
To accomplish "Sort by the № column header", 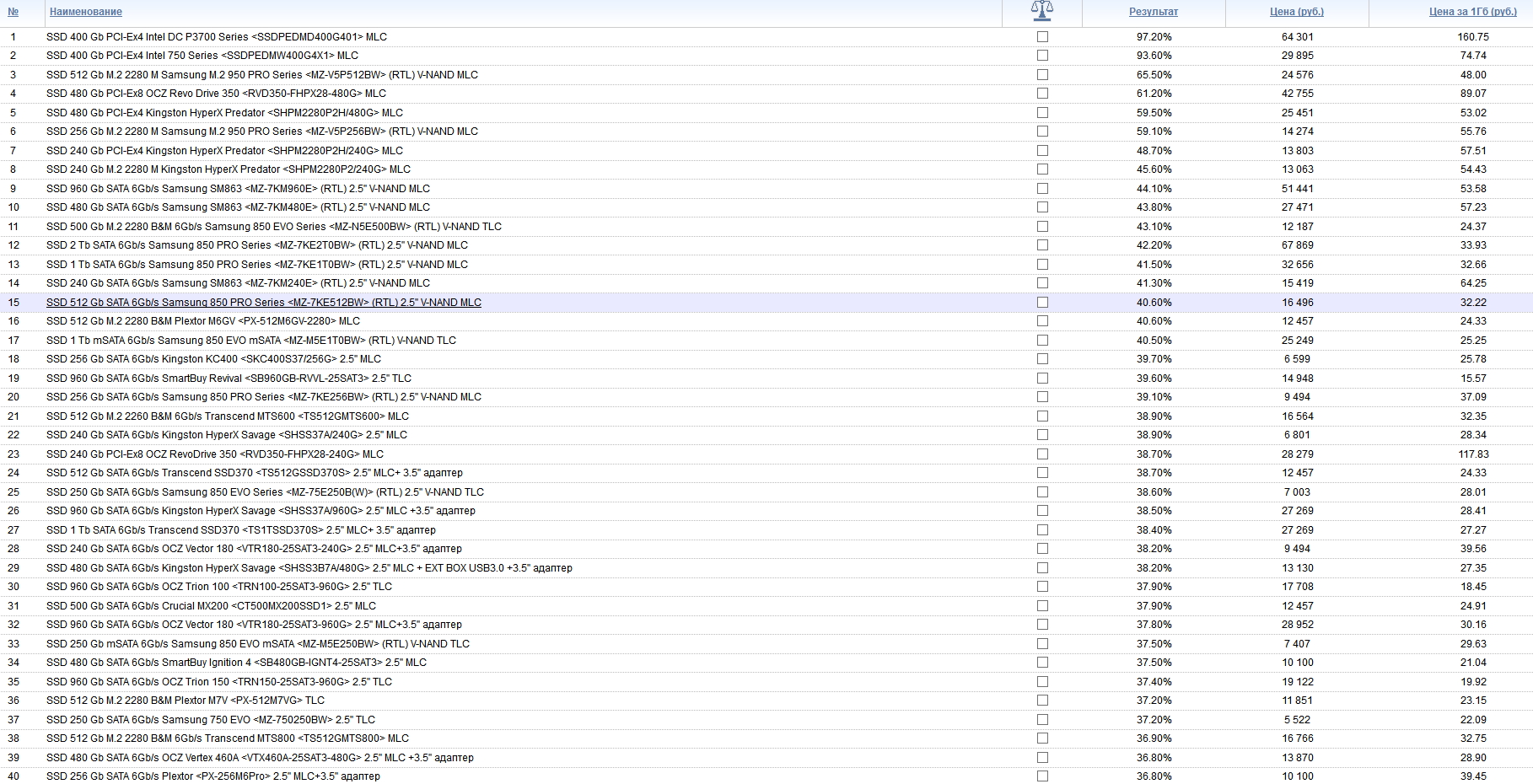I will 13,12.
